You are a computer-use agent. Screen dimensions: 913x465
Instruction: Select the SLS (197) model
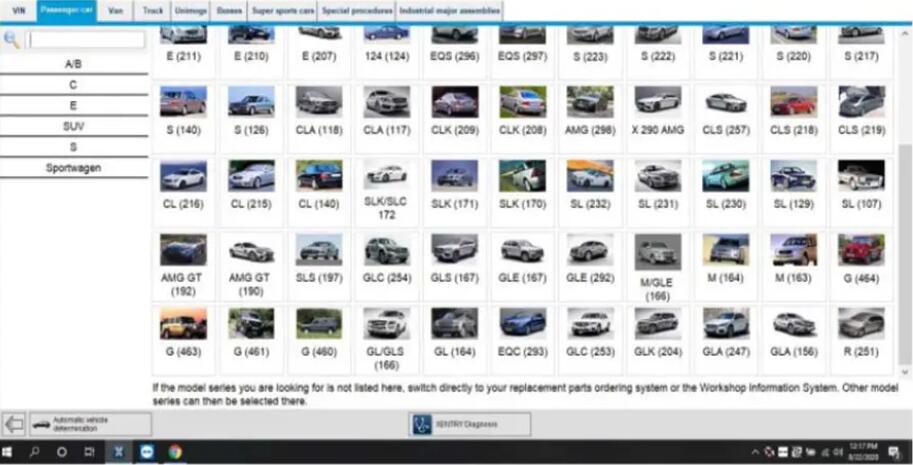319,265
